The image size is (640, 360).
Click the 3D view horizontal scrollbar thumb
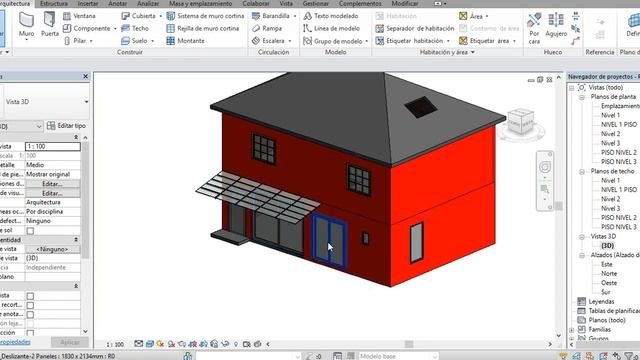click(x=409, y=344)
